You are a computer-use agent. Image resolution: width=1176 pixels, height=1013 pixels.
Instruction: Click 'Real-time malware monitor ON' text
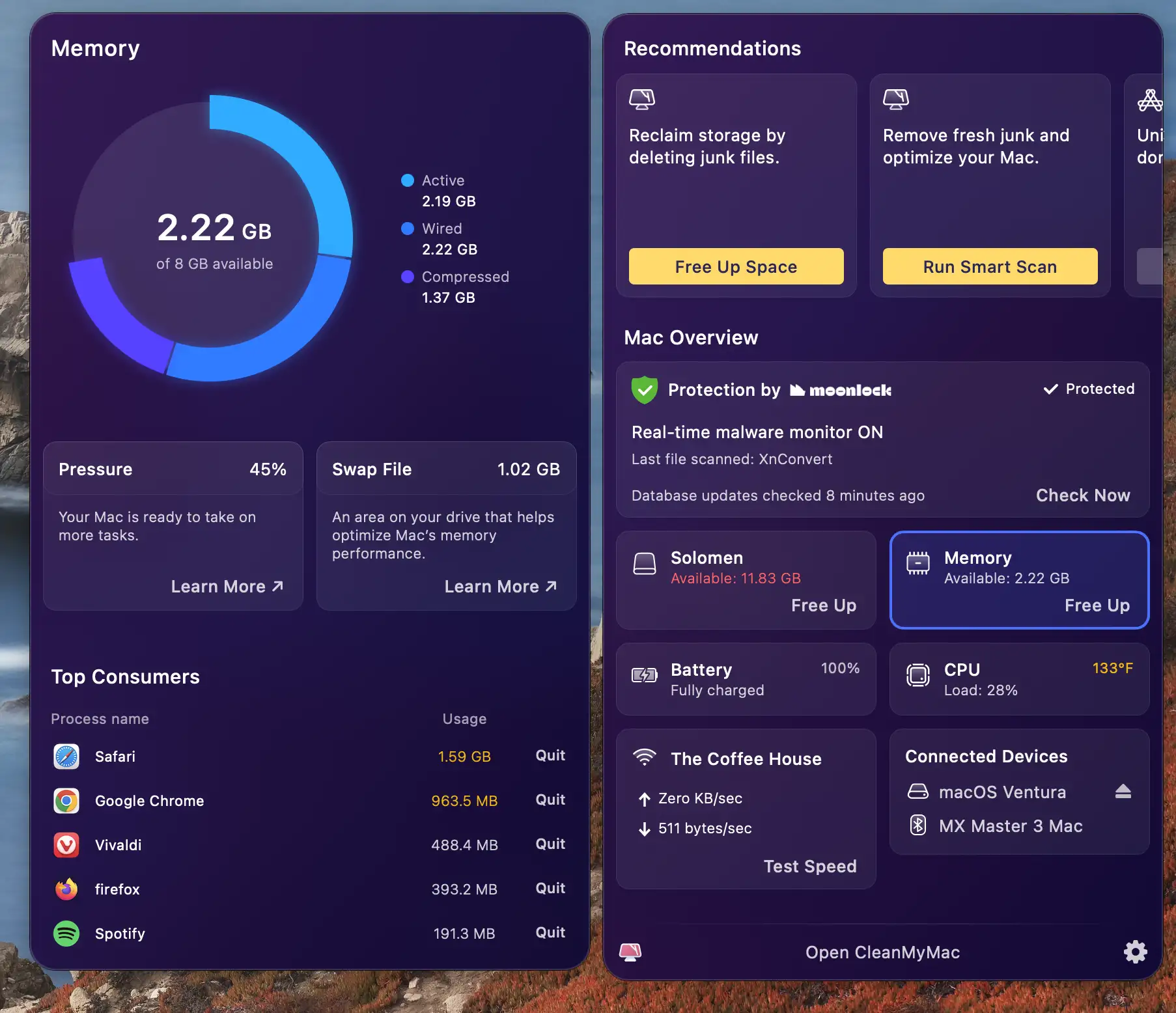click(x=757, y=432)
